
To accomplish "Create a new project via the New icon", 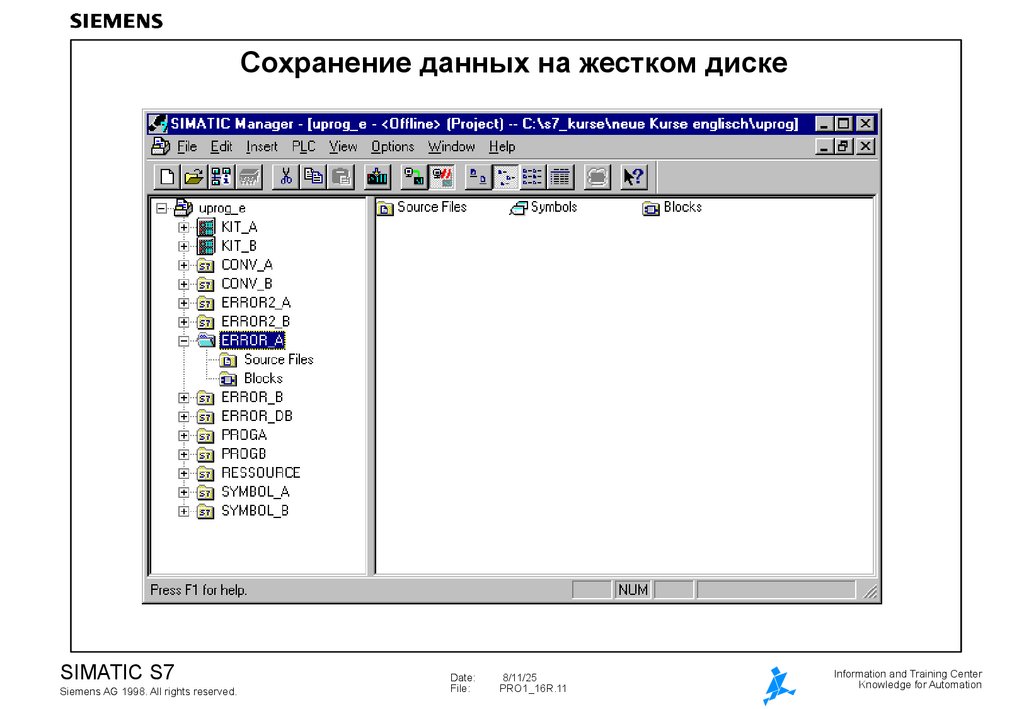I will 168,176.
